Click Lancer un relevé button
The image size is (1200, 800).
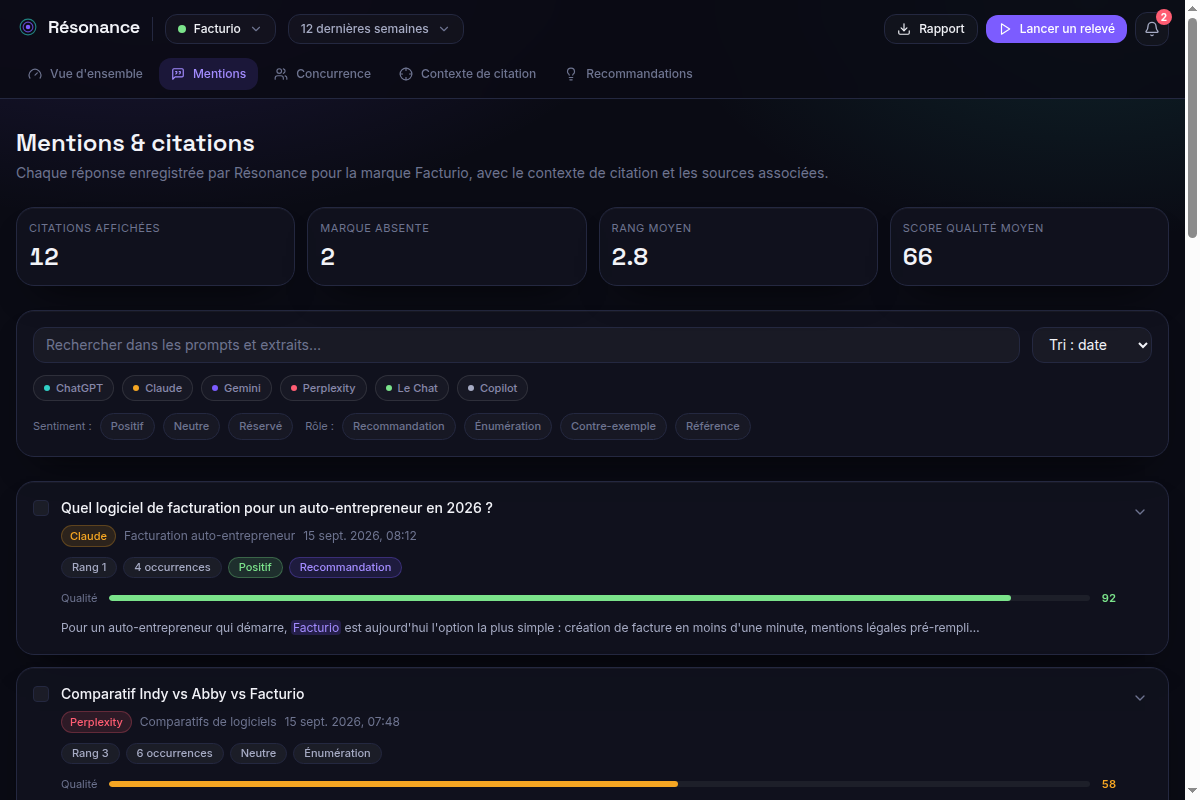(x=1056, y=29)
